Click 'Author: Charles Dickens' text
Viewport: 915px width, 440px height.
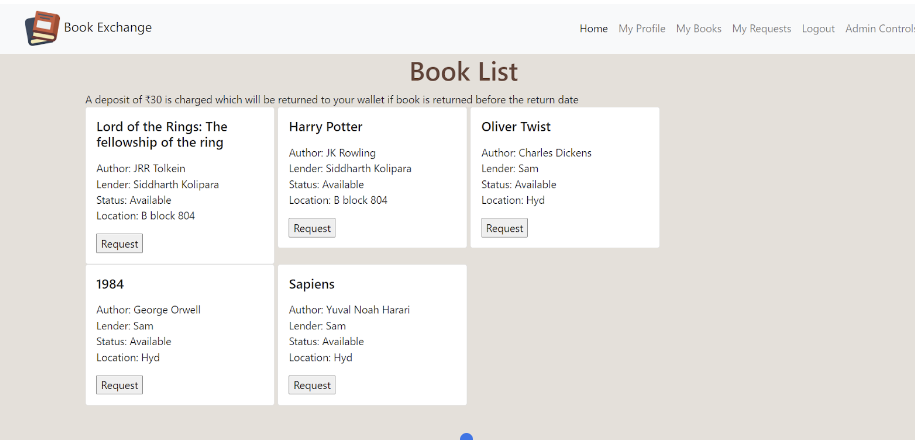(536, 153)
